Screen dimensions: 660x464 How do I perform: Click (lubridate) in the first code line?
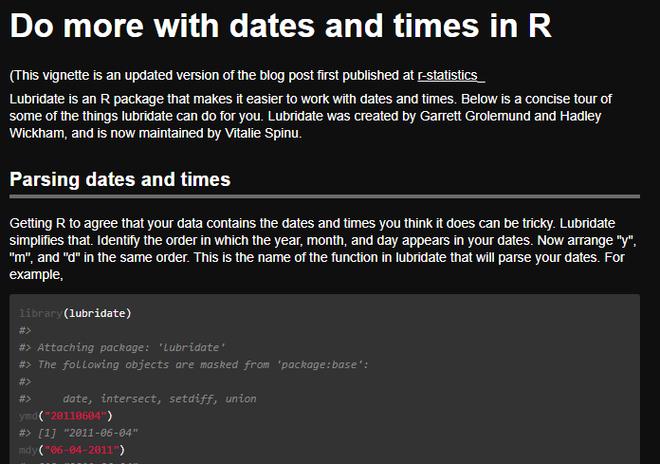click(x=97, y=313)
